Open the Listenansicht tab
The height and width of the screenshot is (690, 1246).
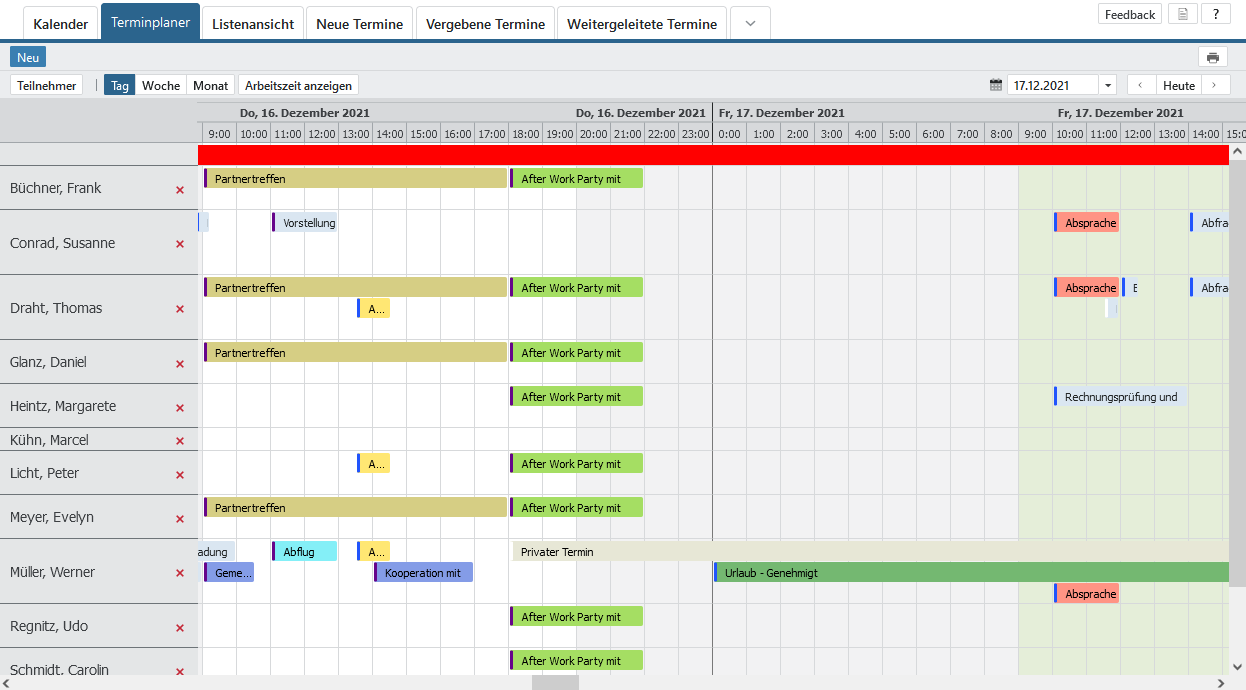click(x=253, y=23)
